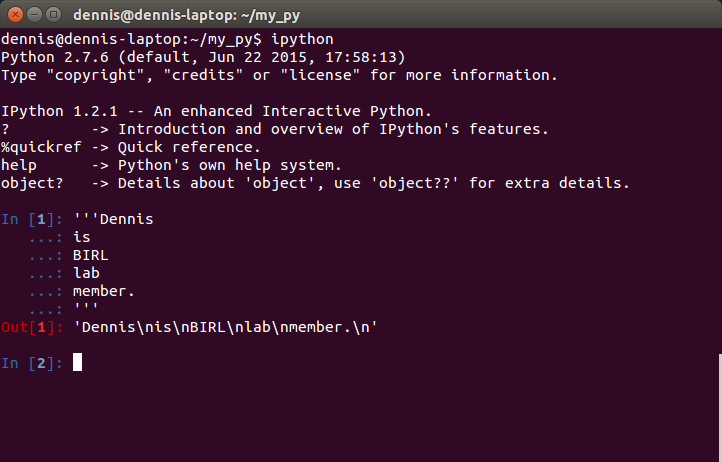The image size is (722, 462).
Task: Click the 'BIRL' continuation line
Action: pos(91,255)
